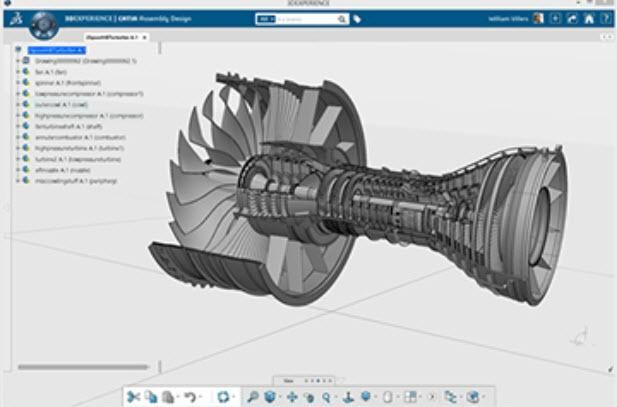Image resolution: width=617 pixels, height=407 pixels.
Task: Click the Copy icon in bottom toolbar
Action: click(150, 397)
